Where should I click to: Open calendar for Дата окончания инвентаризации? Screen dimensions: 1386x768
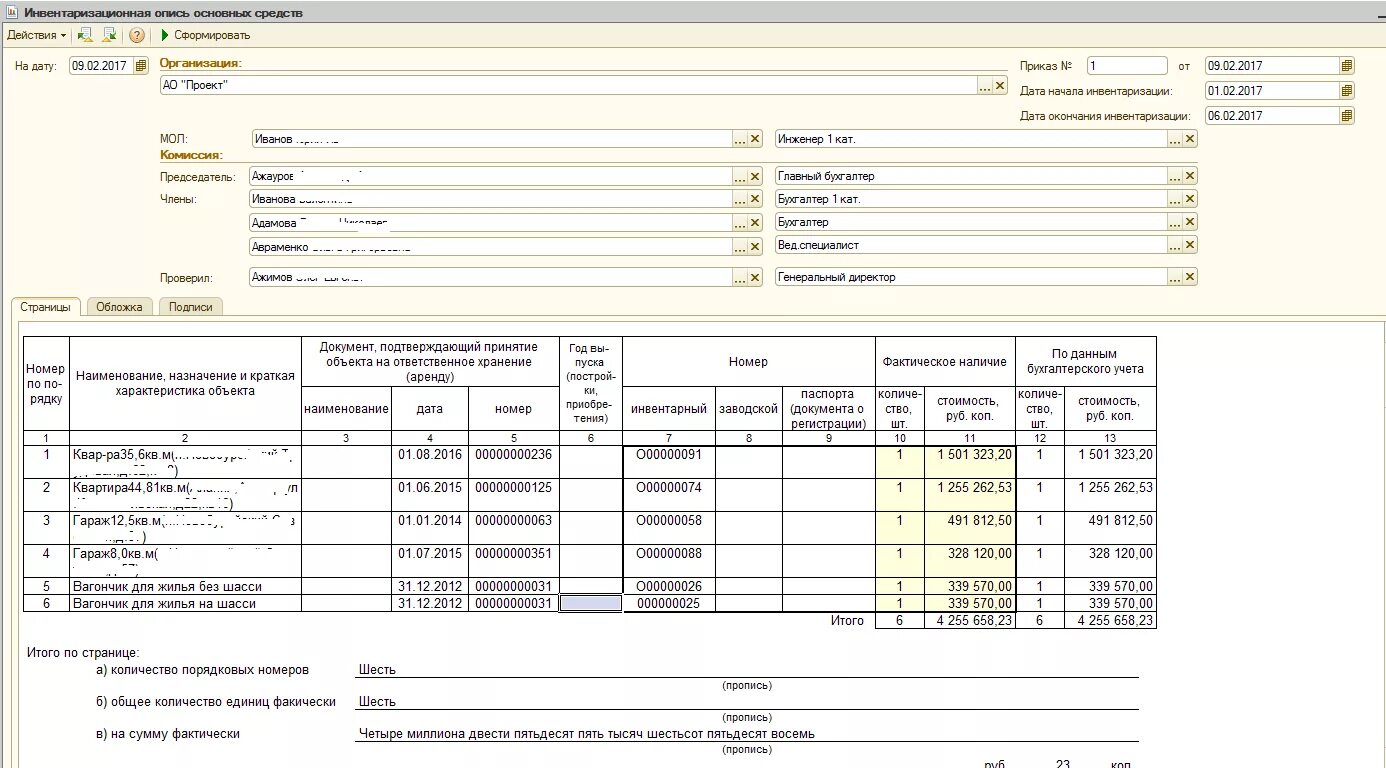tap(1347, 116)
